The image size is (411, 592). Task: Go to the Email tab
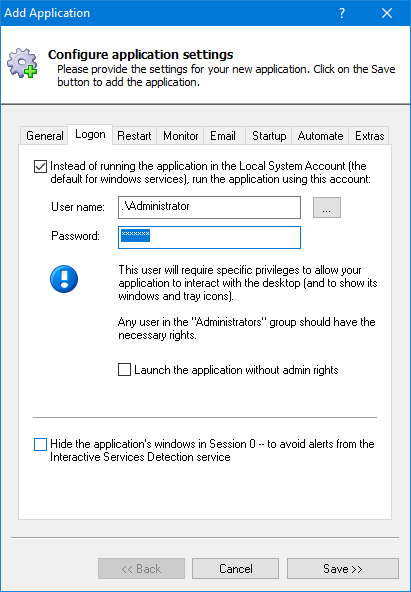coord(223,136)
